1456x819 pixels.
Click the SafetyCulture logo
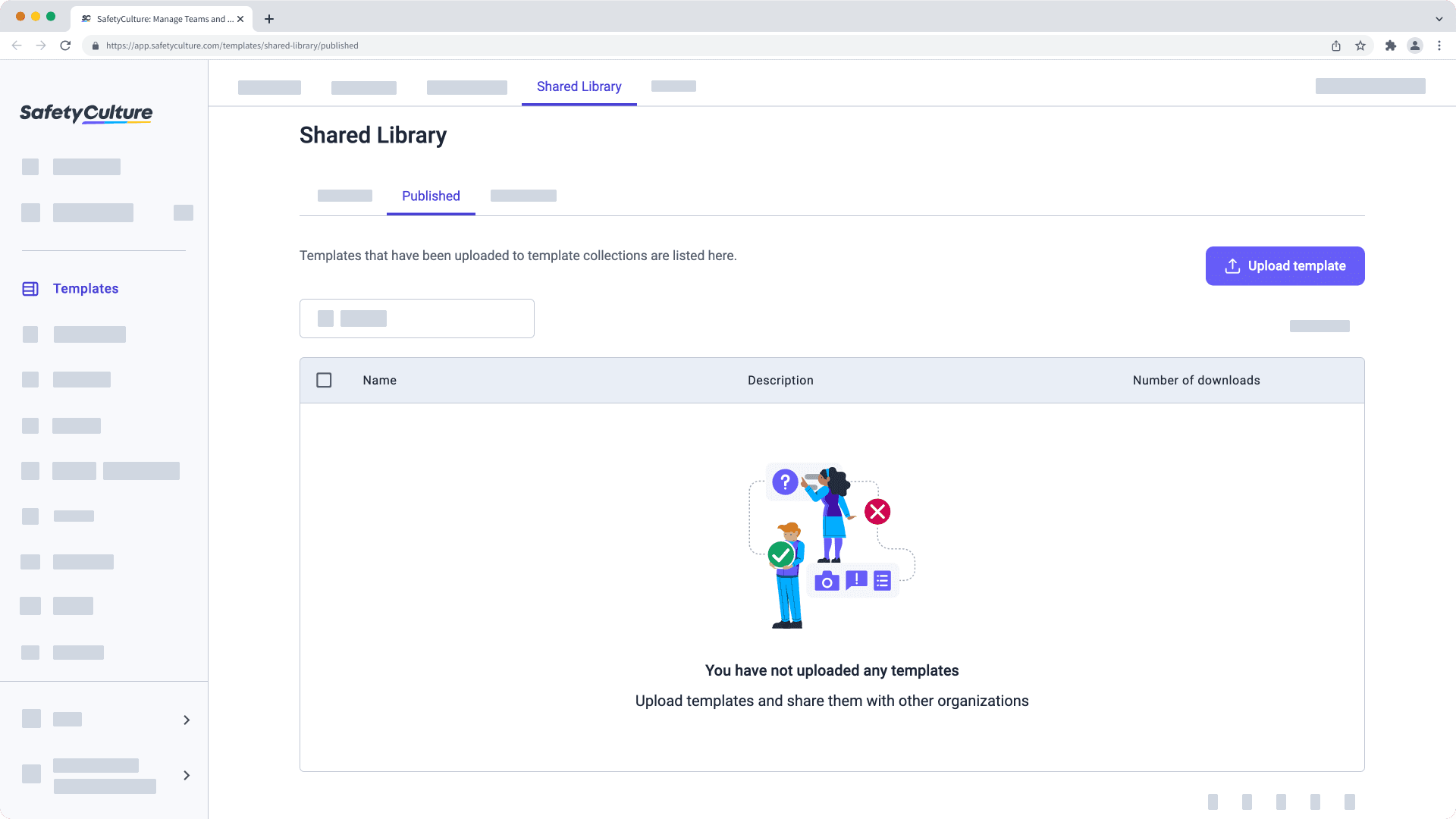pyautogui.click(x=84, y=113)
